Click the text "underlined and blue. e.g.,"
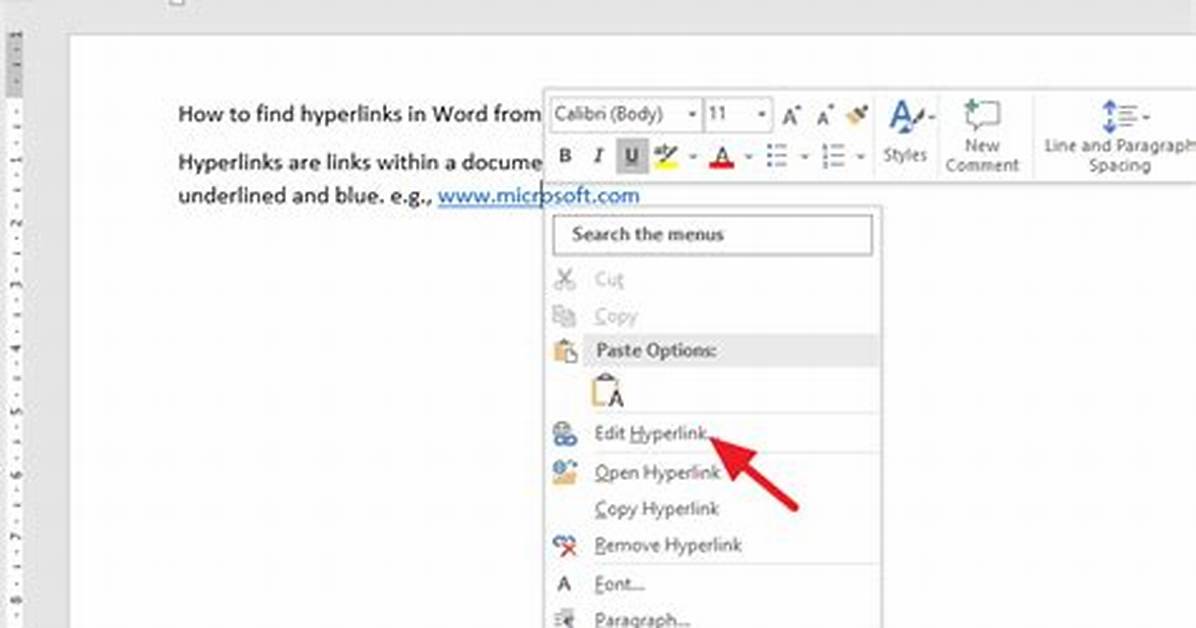Screen dimensions: 1196x628 point(305,196)
